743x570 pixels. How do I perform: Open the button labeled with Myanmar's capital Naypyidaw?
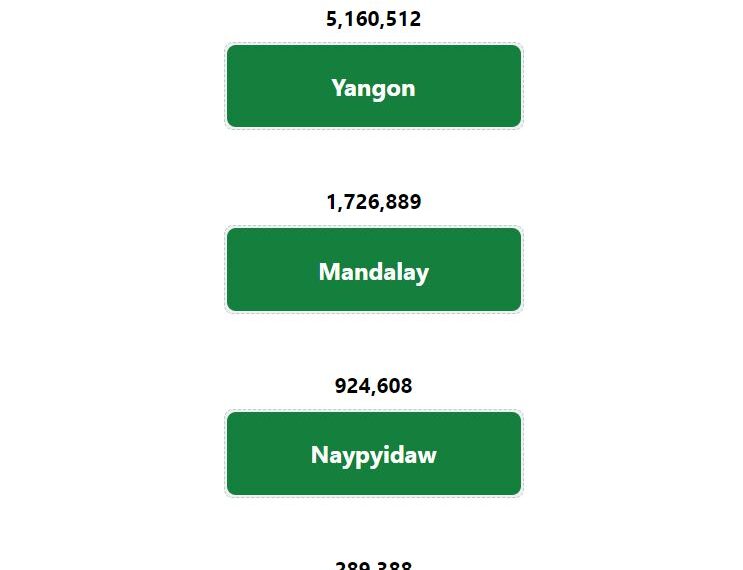[x=374, y=453]
